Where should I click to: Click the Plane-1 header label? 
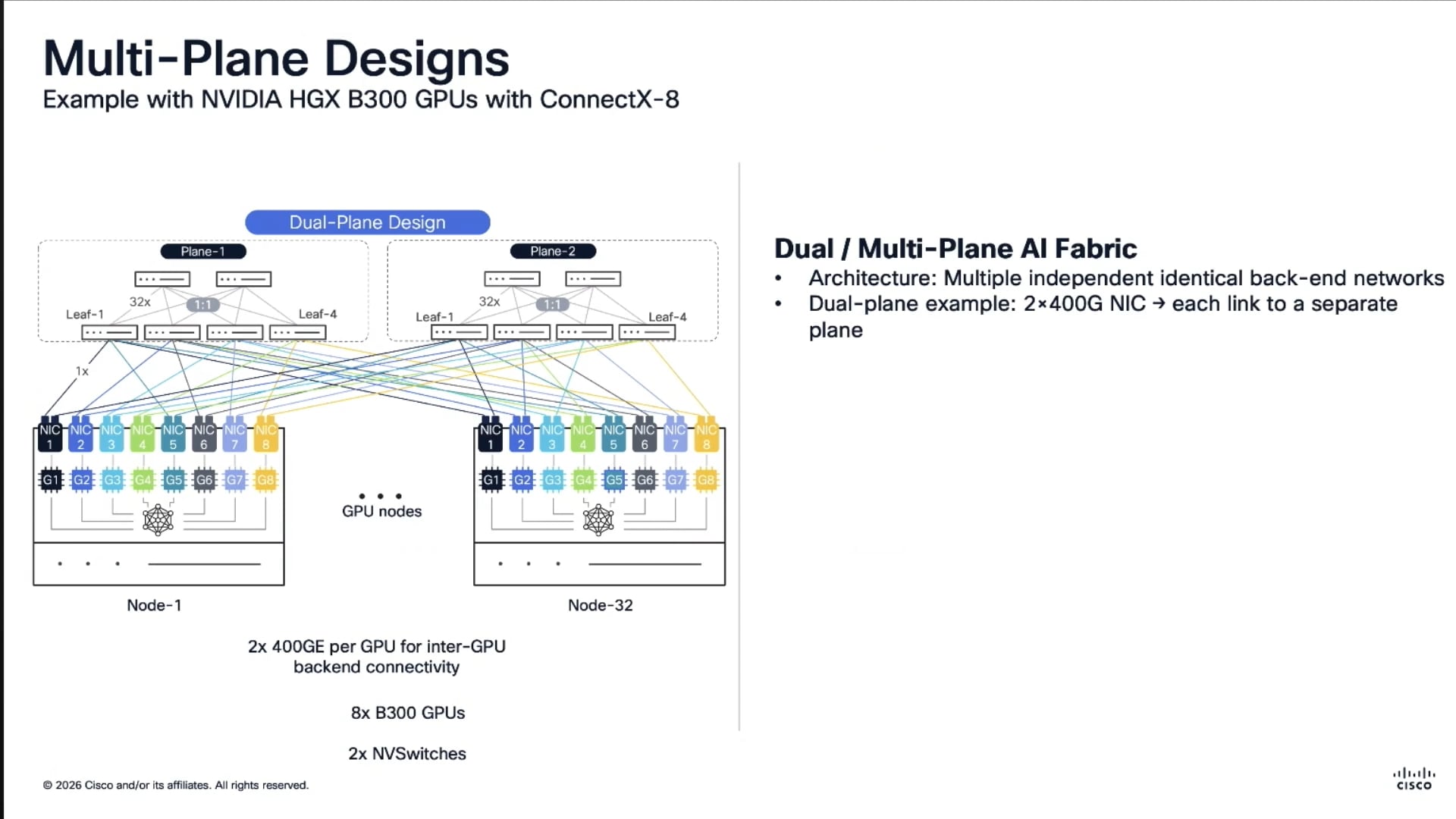click(x=203, y=251)
